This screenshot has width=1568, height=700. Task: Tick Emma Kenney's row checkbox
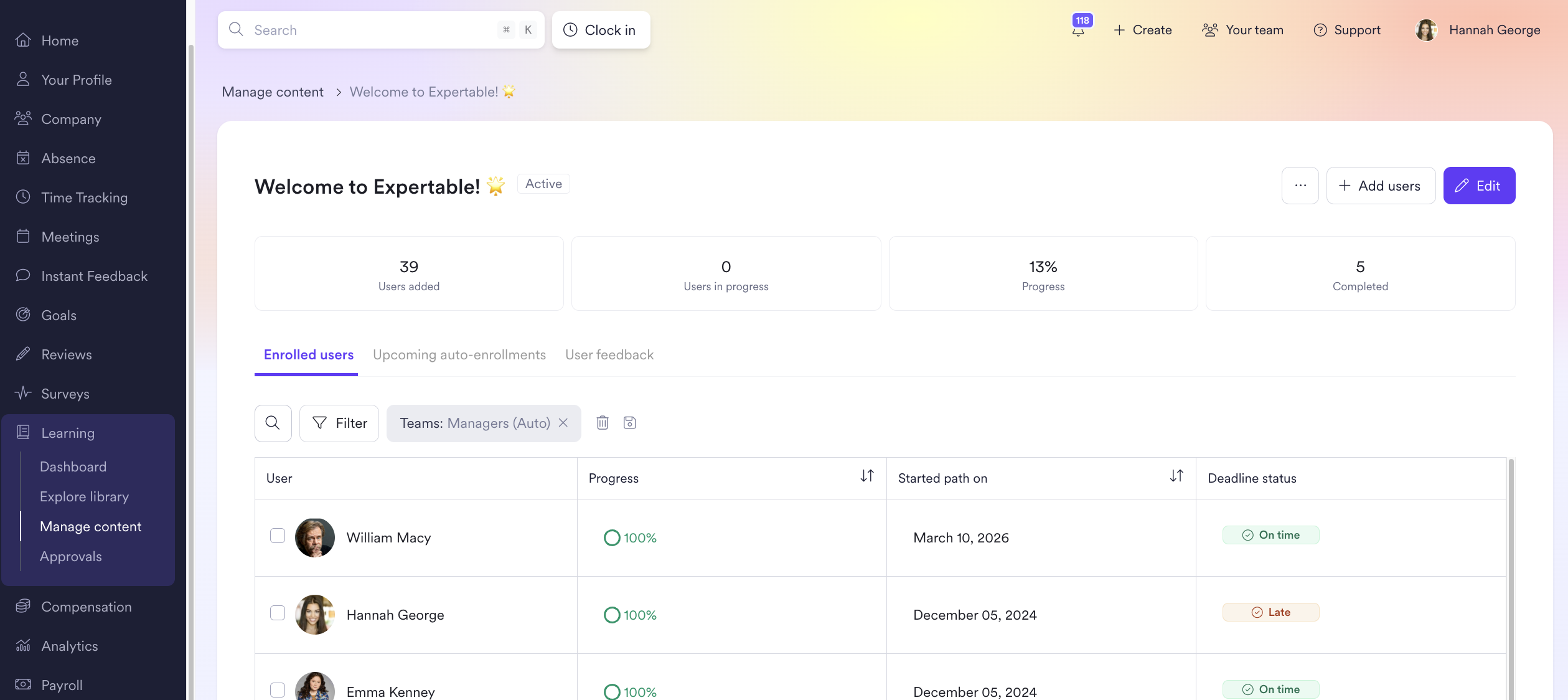click(278, 689)
